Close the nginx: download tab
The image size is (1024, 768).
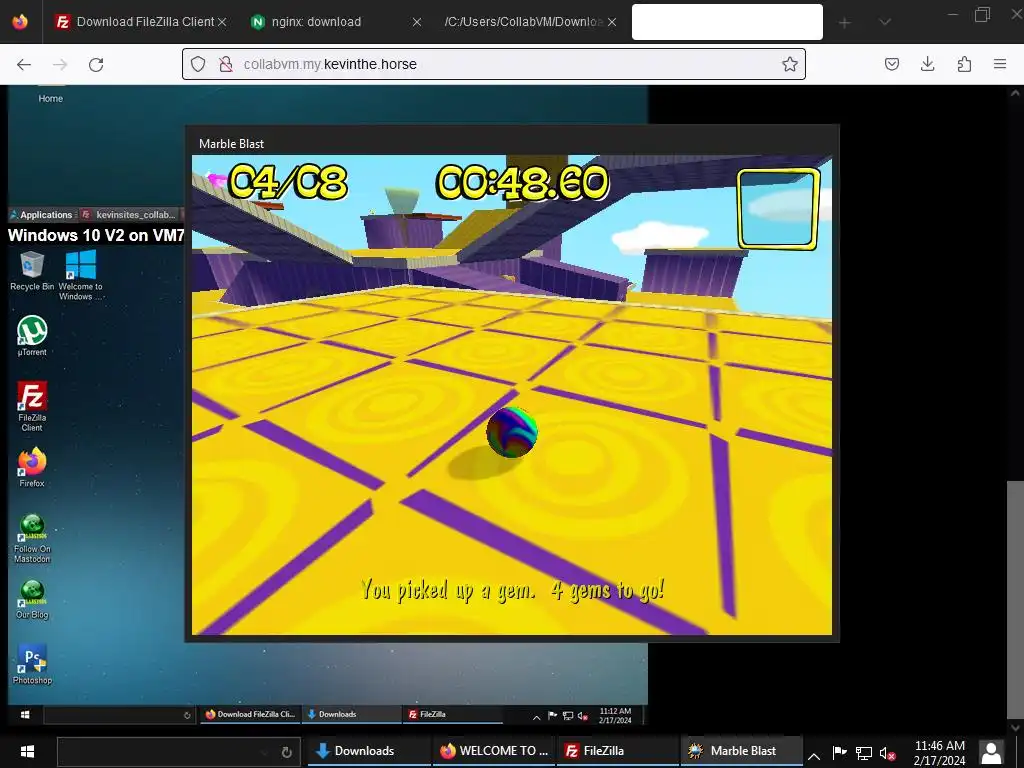[417, 22]
